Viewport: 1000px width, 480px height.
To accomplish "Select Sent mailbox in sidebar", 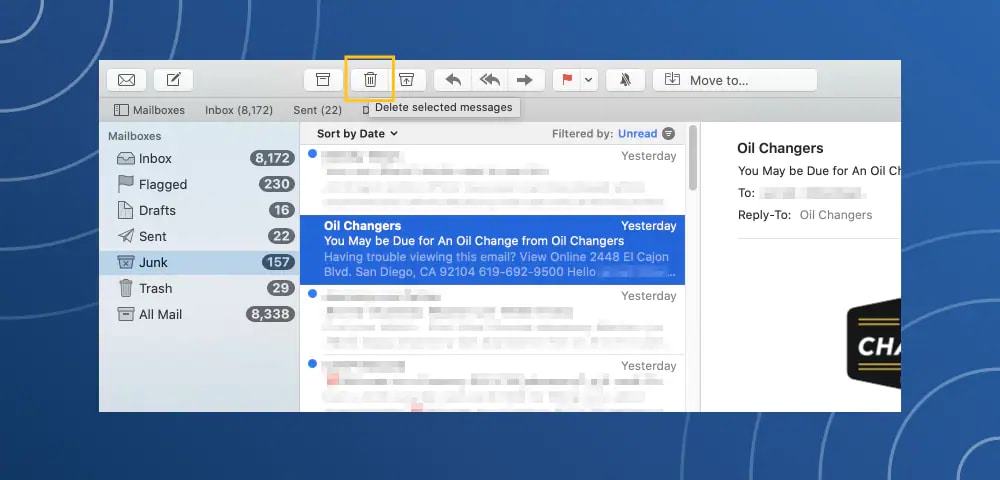I will pos(199,236).
